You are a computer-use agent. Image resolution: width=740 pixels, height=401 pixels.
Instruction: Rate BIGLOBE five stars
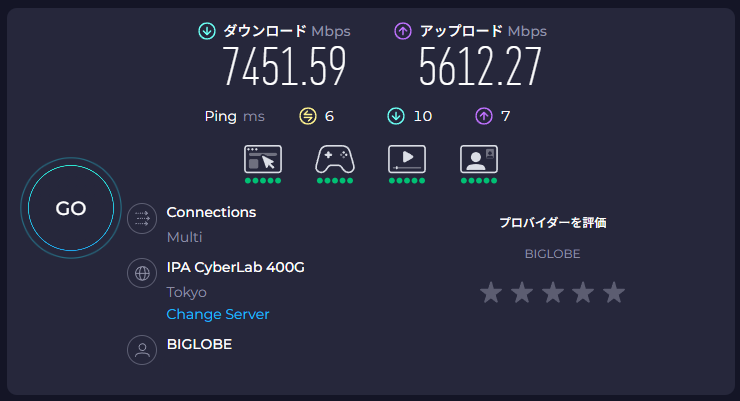pos(614,292)
